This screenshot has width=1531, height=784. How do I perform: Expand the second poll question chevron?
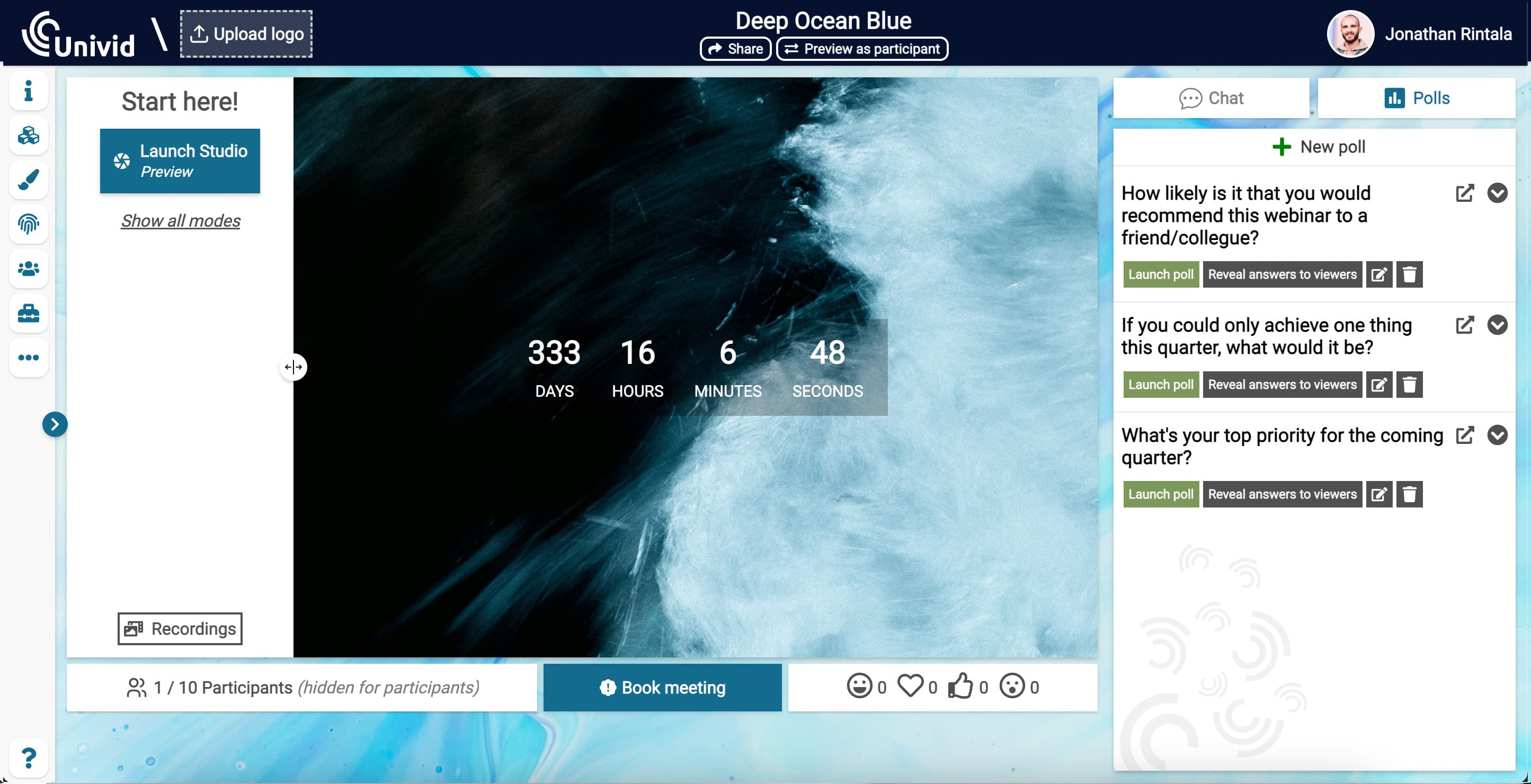[x=1498, y=326]
